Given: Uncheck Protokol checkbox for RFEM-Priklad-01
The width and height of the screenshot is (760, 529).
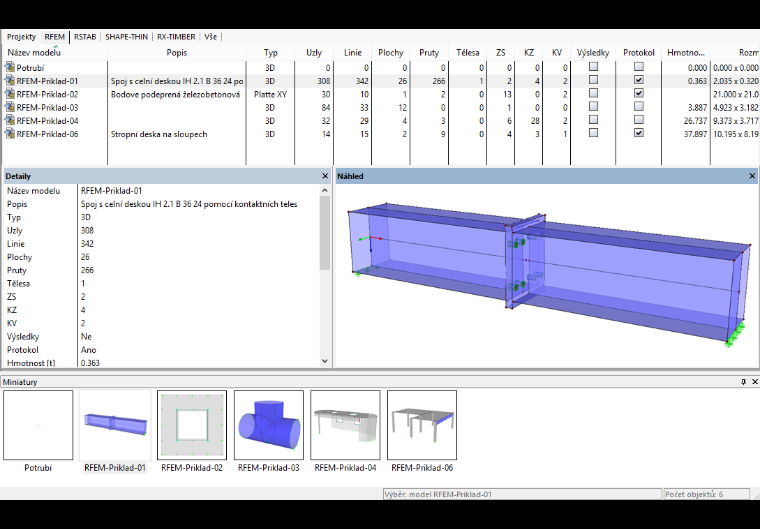Looking at the screenshot, I should coord(639,80).
